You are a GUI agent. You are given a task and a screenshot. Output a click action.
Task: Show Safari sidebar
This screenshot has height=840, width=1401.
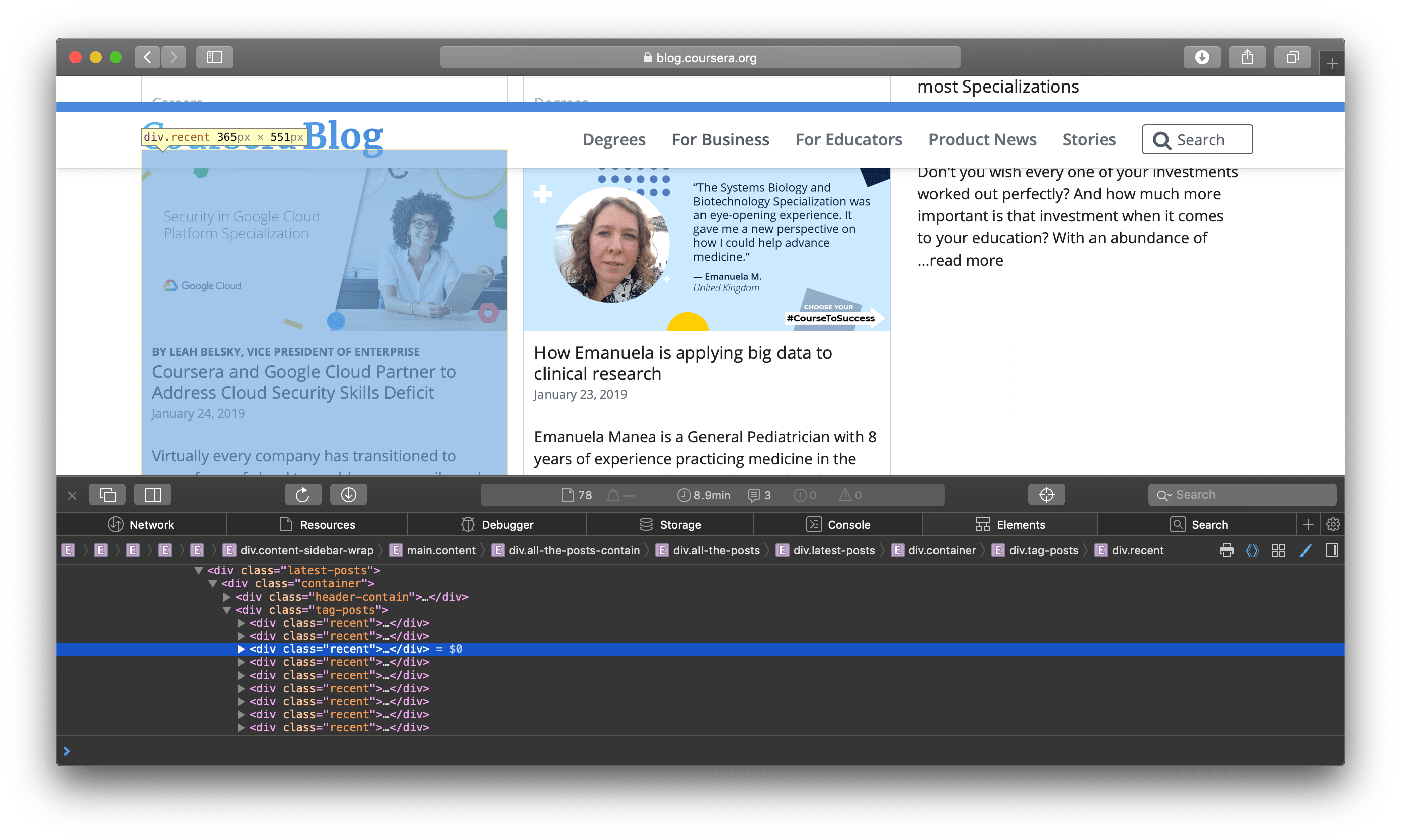tap(214, 57)
